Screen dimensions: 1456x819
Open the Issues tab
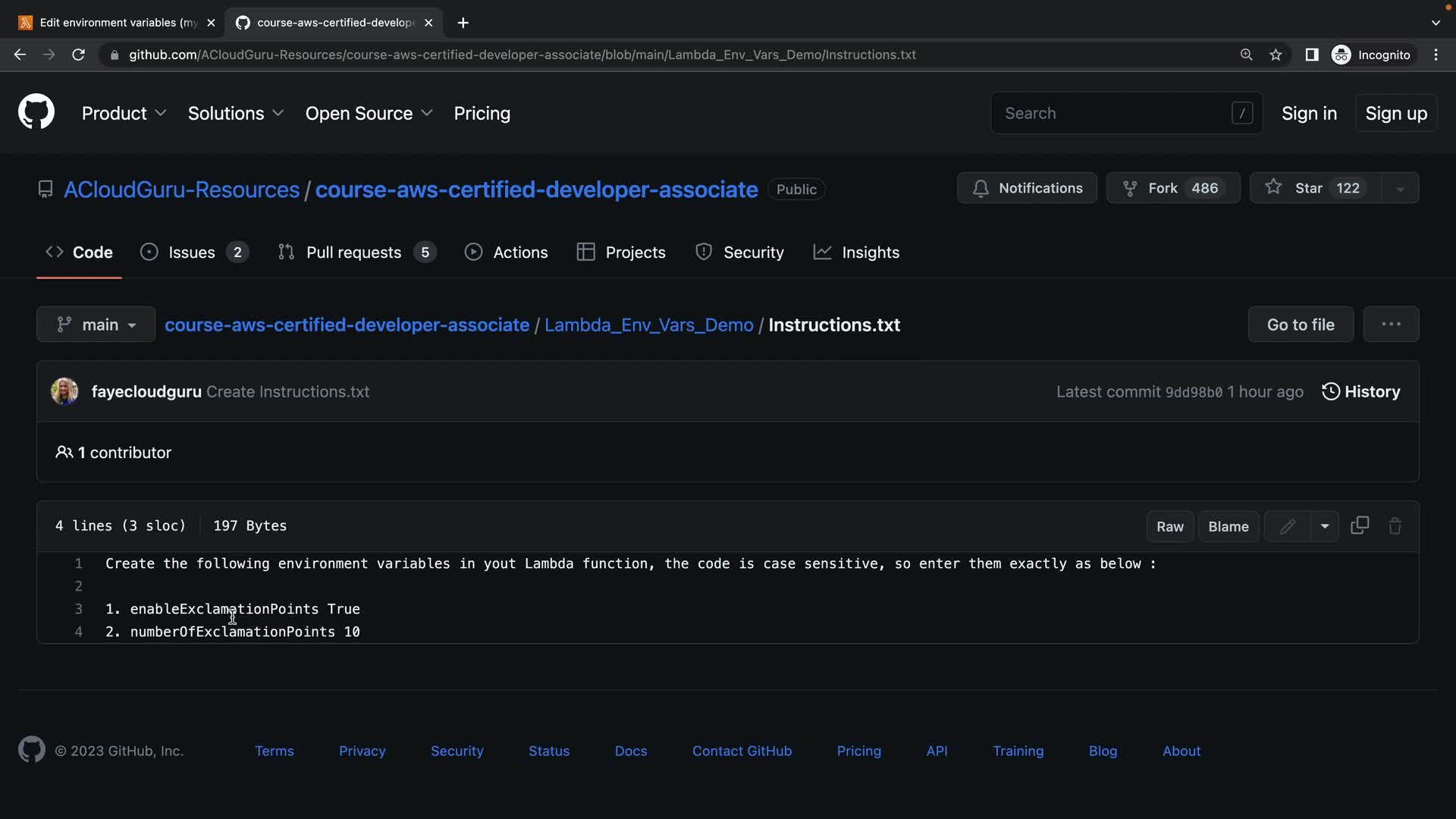192,253
